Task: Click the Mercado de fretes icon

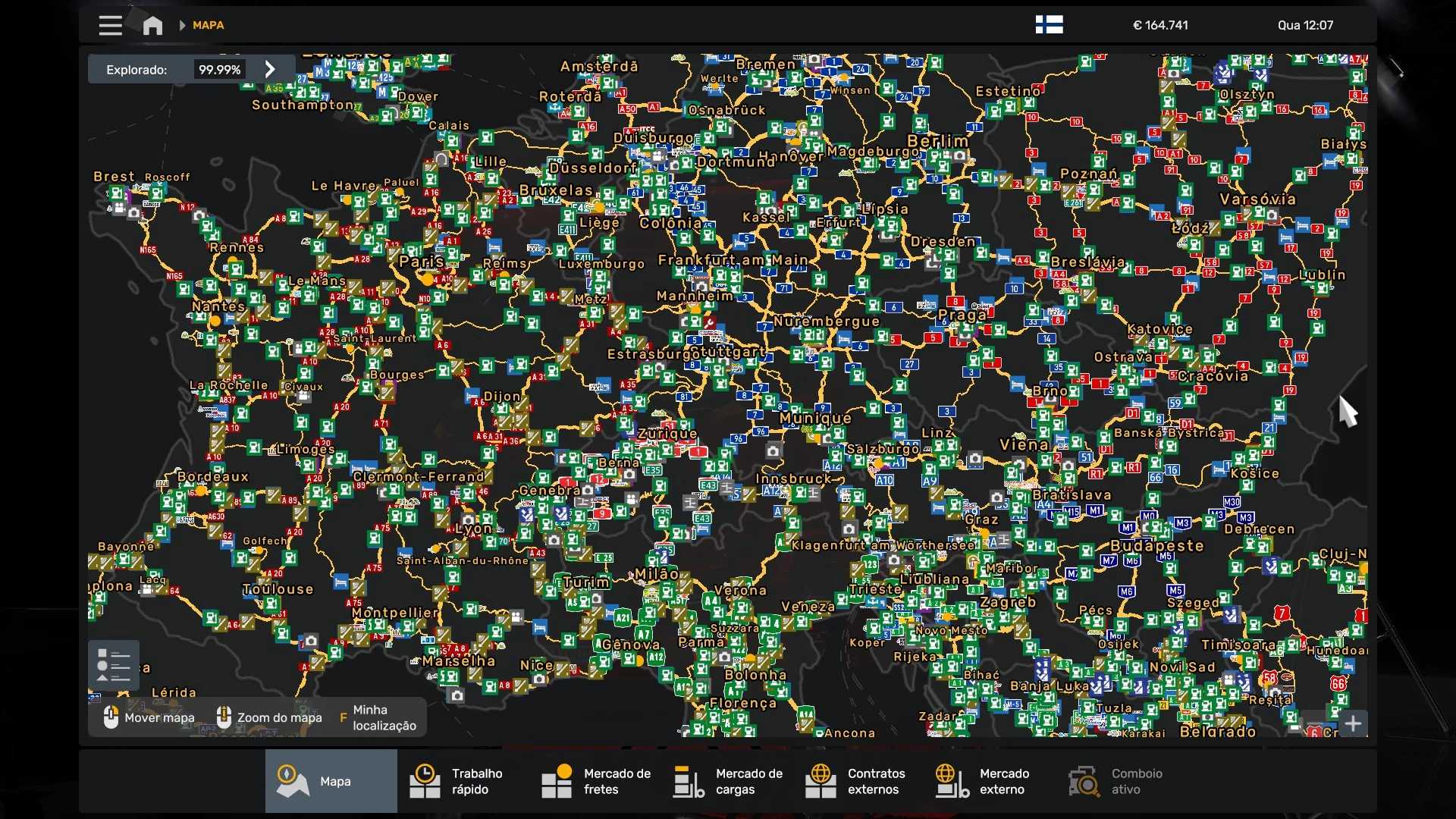Action: (557, 781)
